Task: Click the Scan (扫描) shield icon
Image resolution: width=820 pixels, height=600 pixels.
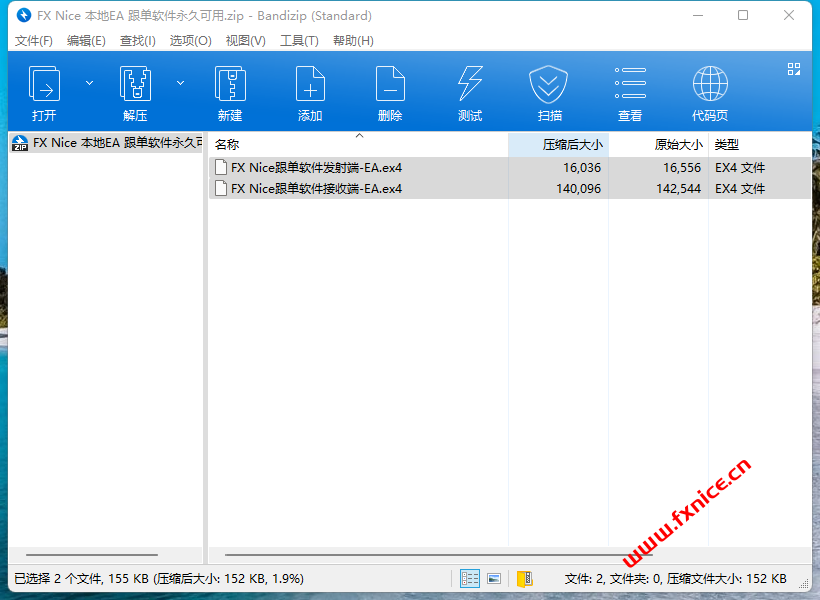Action: [548, 84]
